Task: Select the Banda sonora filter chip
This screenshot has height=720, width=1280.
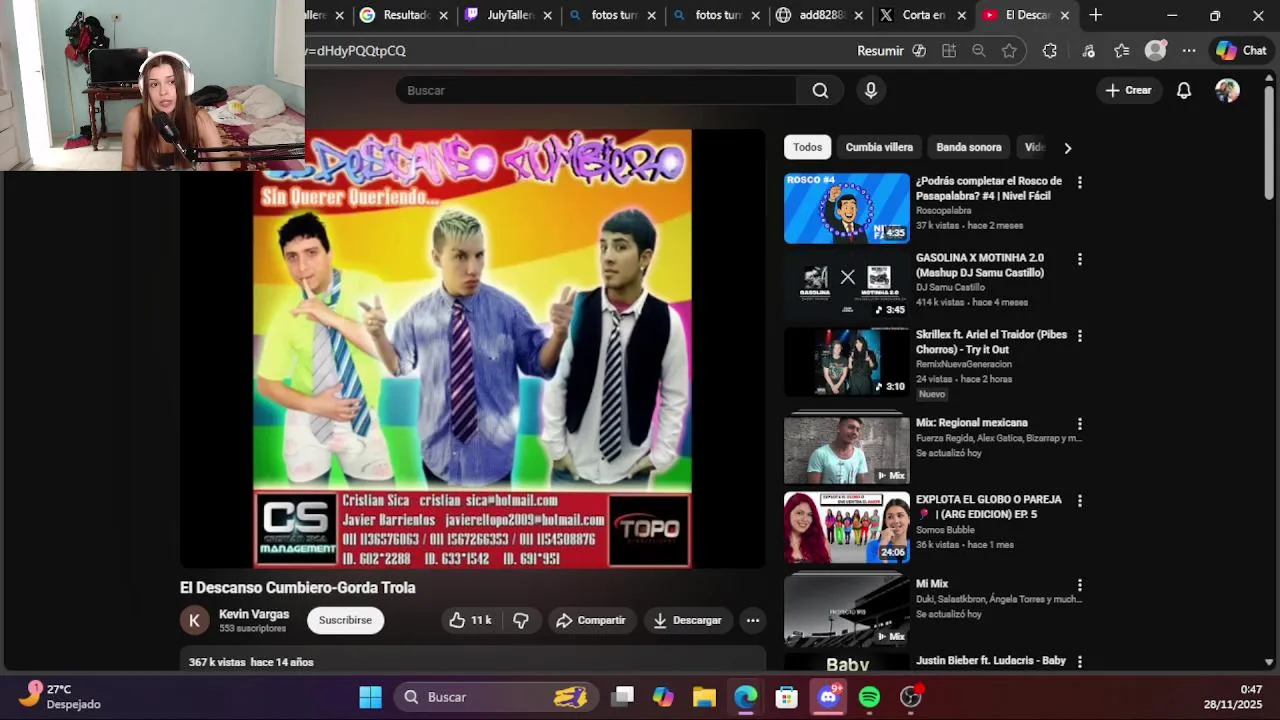Action: [x=968, y=147]
